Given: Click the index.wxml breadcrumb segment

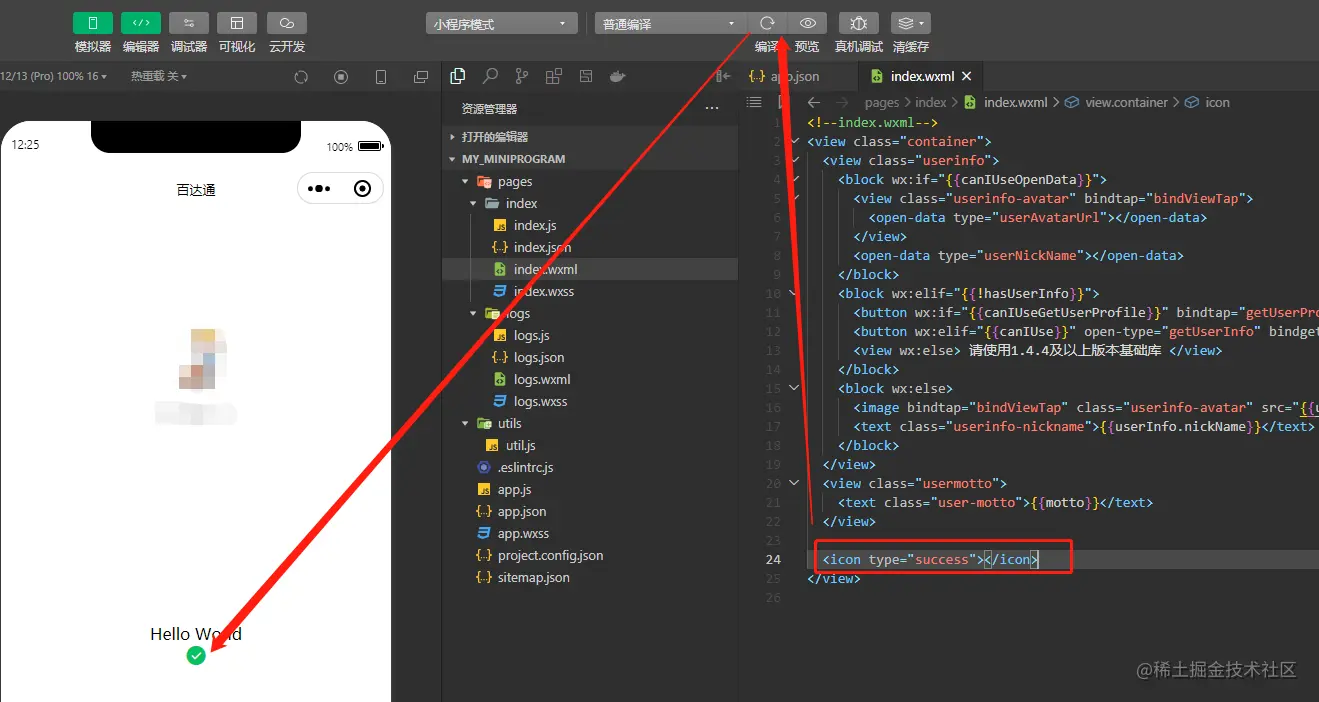Looking at the screenshot, I should 1006,102.
